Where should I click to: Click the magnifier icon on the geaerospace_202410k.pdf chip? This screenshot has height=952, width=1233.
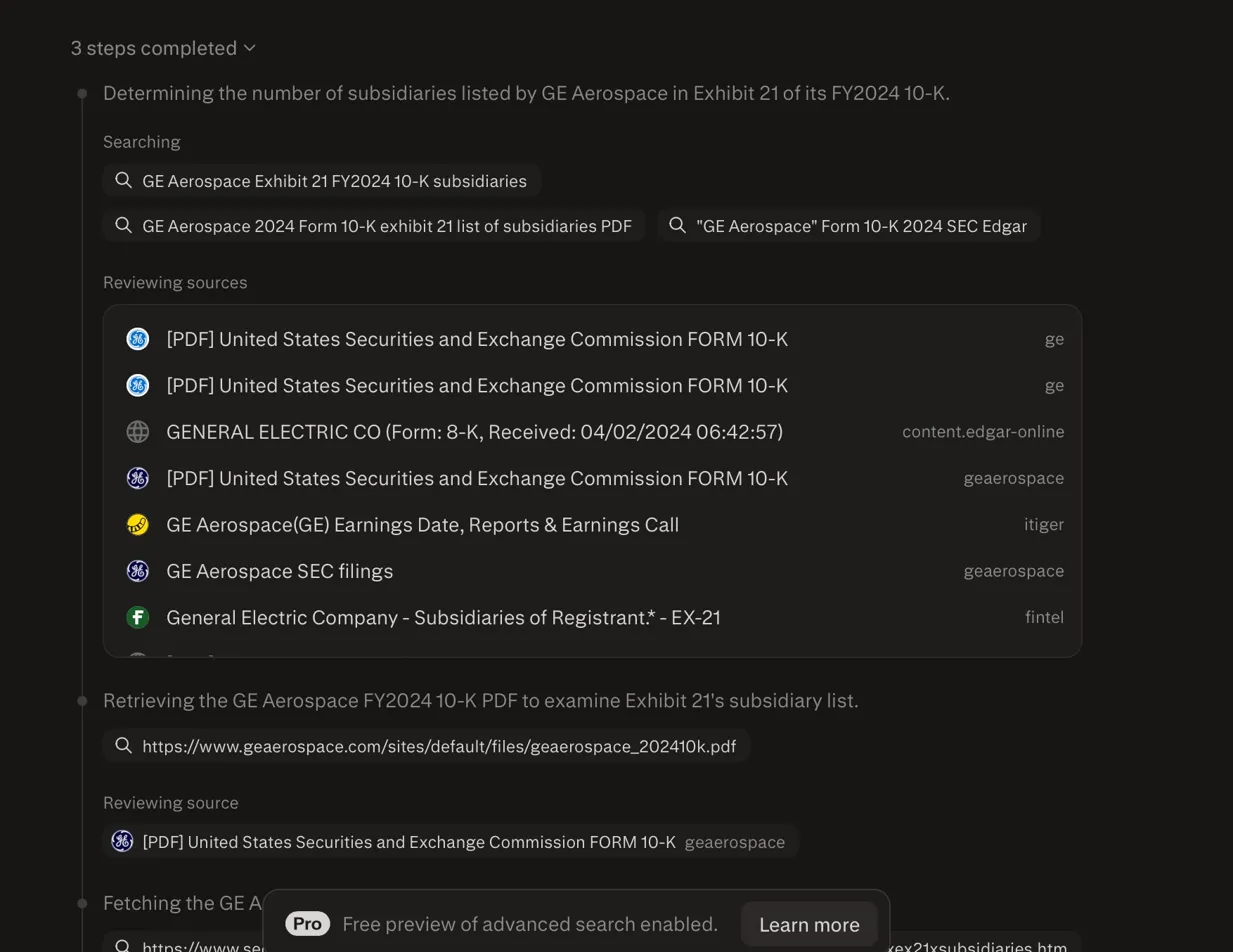pyautogui.click(x=123, y=745)
